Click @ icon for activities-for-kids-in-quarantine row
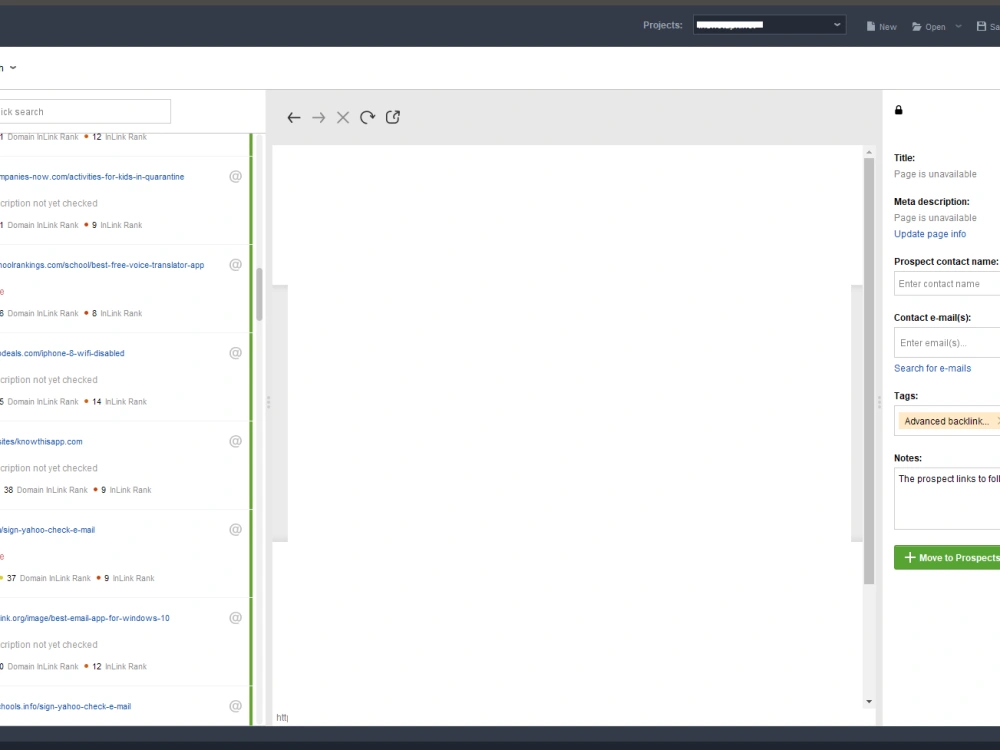 coord(235,177)
